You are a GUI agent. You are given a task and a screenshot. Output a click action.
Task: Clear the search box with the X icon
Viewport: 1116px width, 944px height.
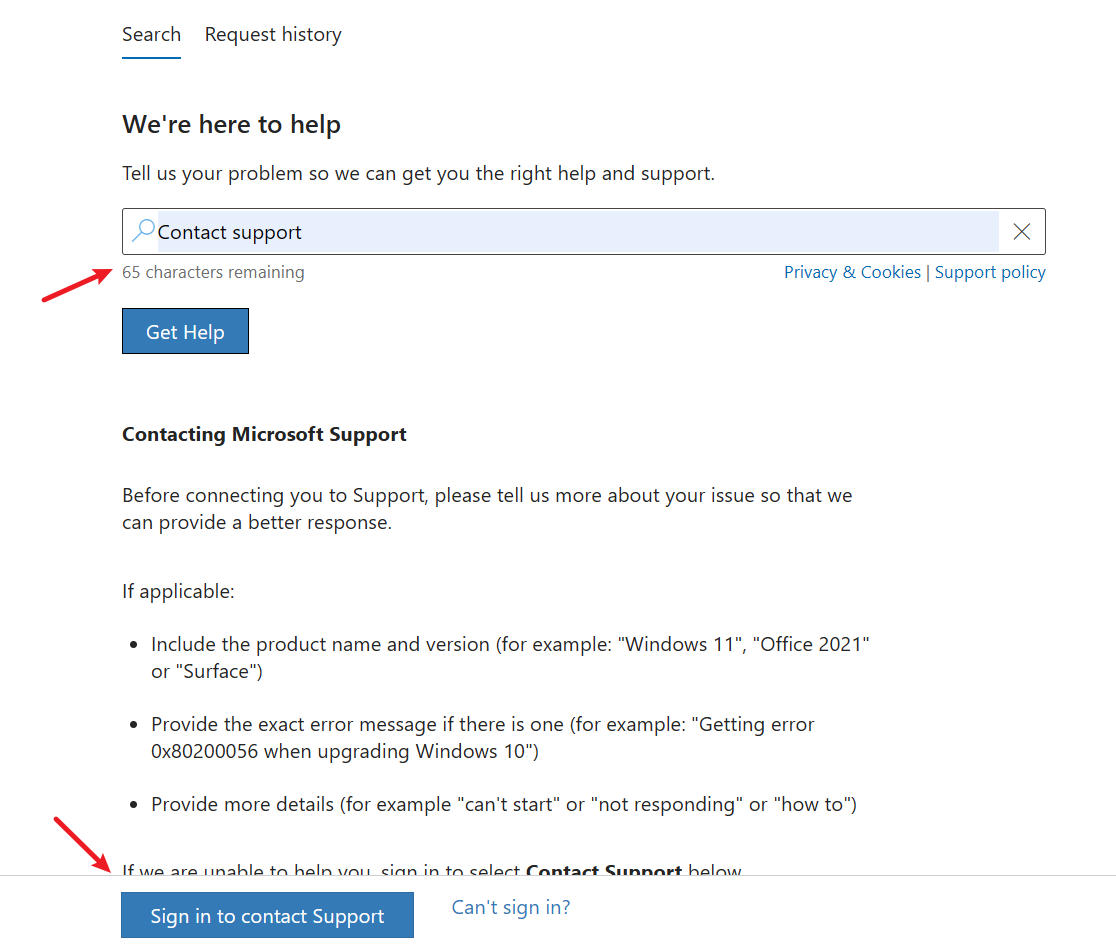(1021, 232)
